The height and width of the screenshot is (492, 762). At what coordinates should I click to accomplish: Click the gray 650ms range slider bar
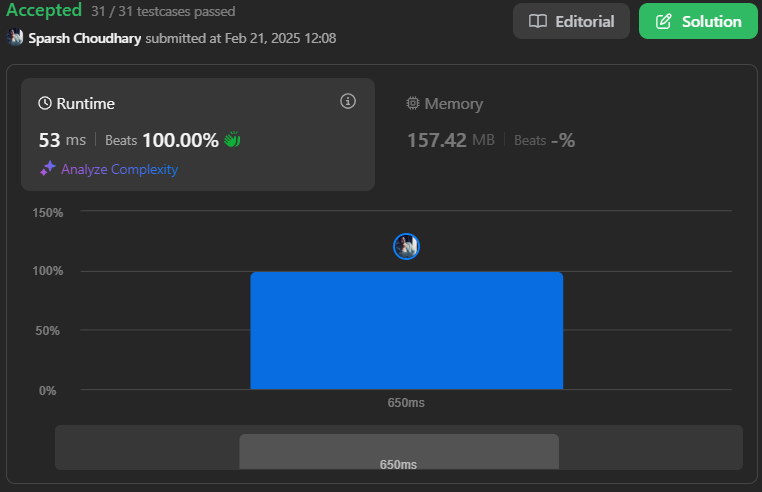click(x=399, y=452)
